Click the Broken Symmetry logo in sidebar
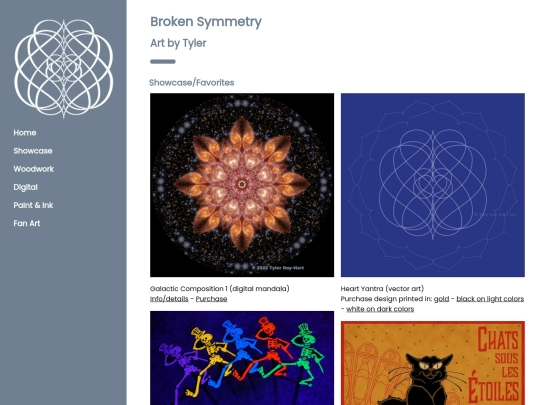Screen dimensions: 540x405 [64, 69]
